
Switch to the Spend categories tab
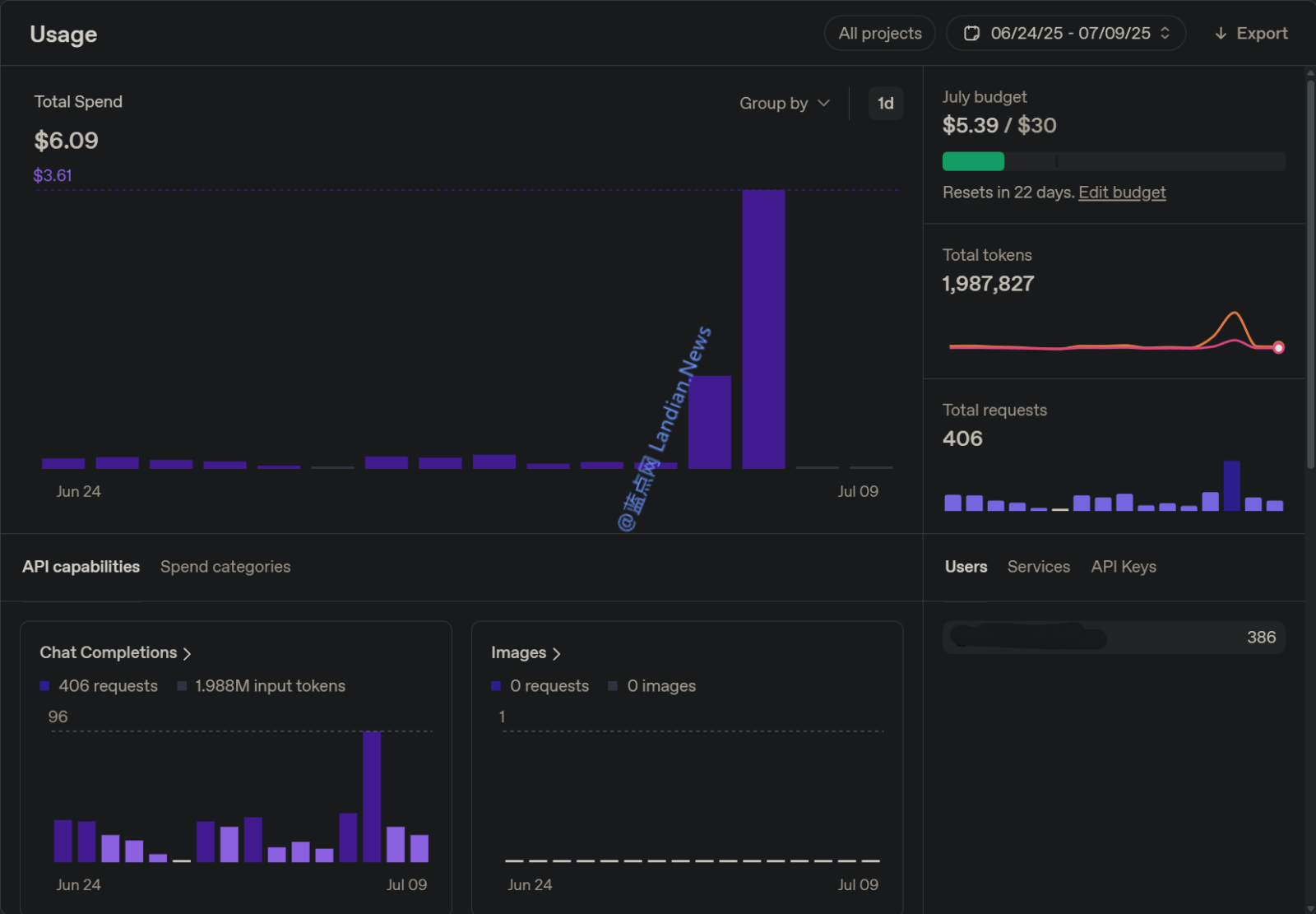tap(225, 567)
